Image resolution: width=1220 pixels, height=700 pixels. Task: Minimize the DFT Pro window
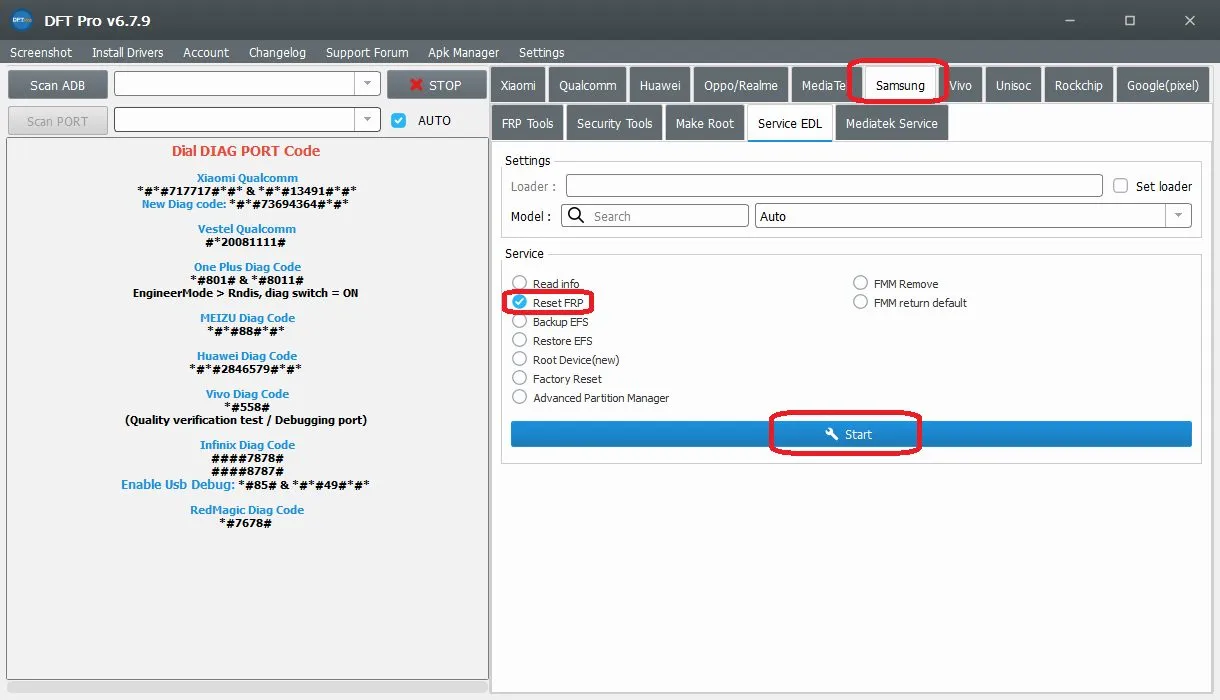tap(1071, 20)
